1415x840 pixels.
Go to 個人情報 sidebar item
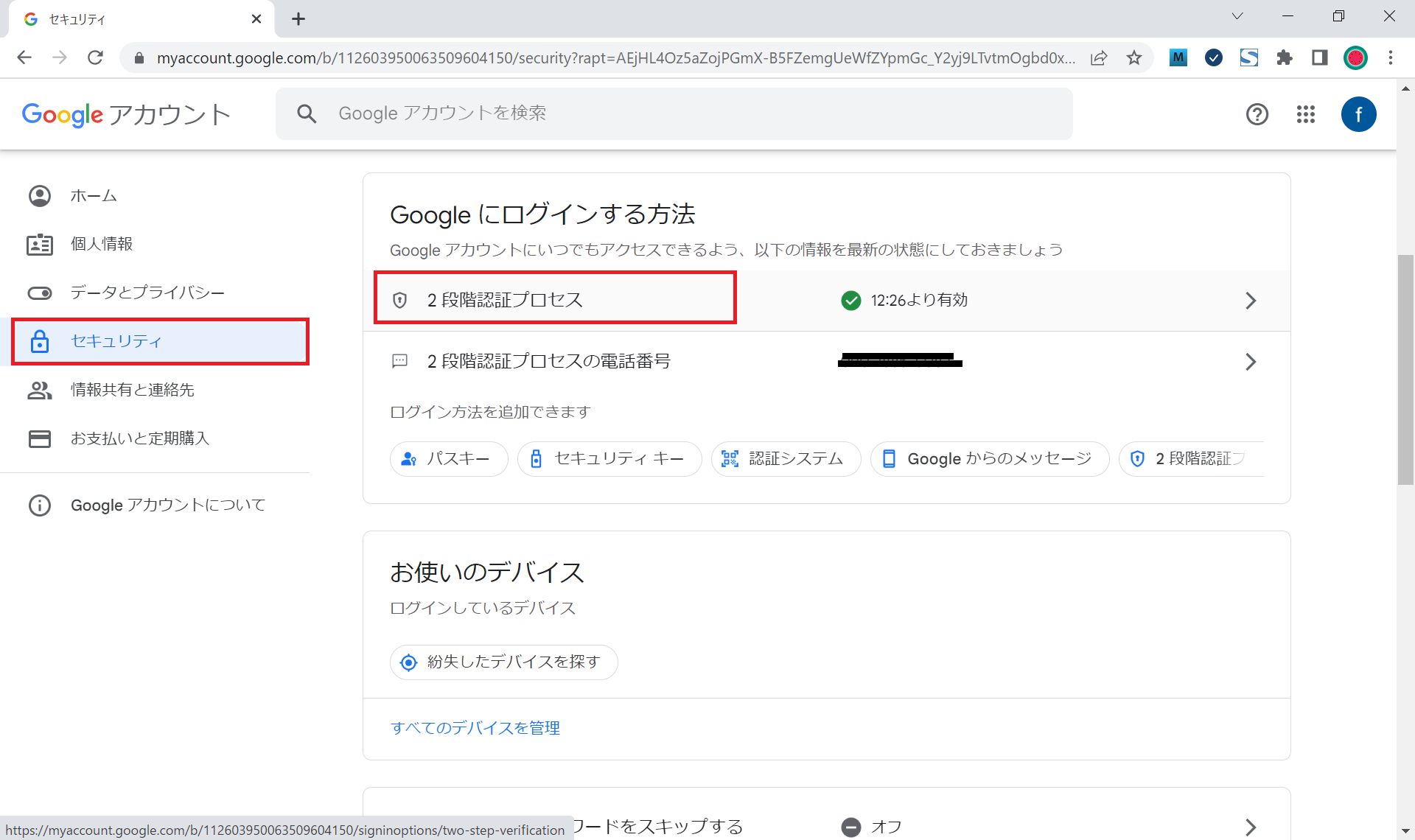[102, 244]
